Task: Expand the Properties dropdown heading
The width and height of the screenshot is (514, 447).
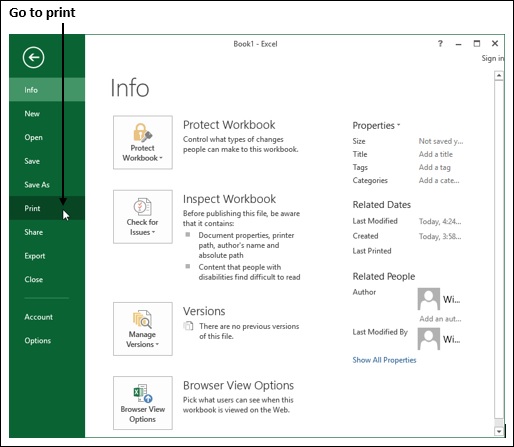Action: click(376, 126)
